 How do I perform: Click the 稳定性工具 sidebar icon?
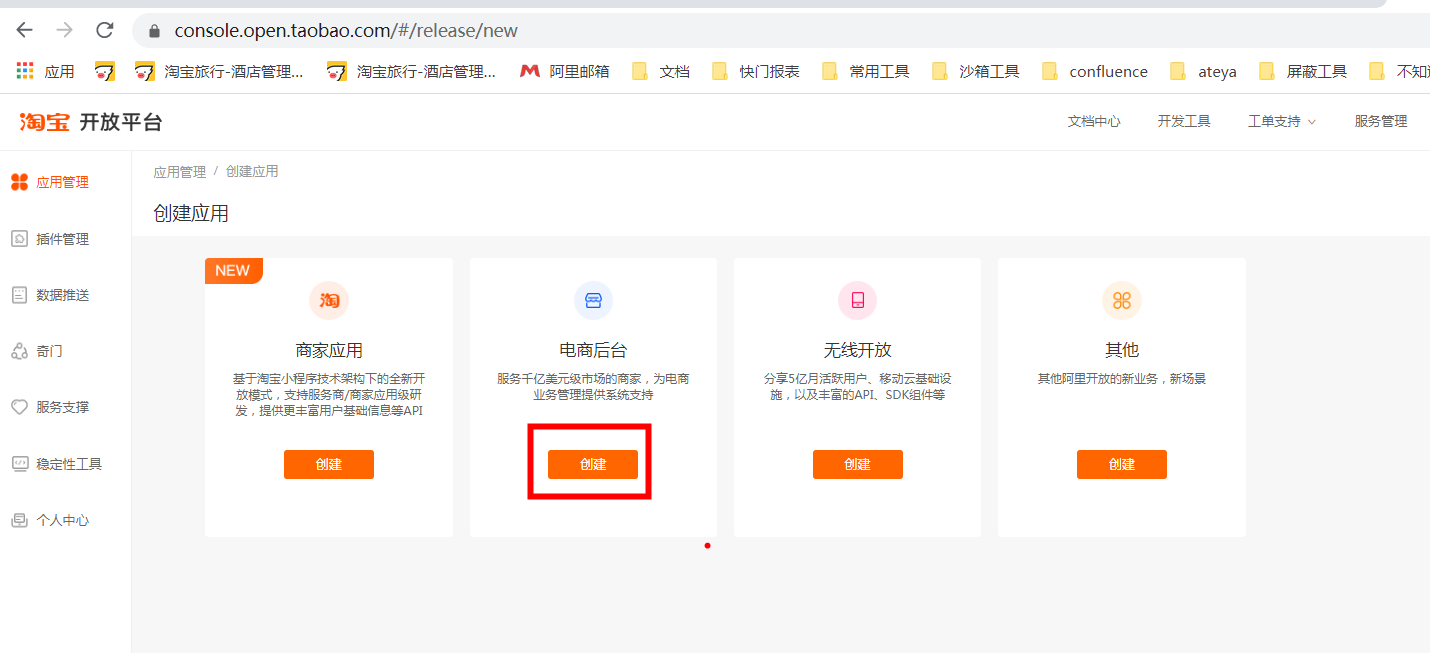pyautogui.click(x=19, y=464)
